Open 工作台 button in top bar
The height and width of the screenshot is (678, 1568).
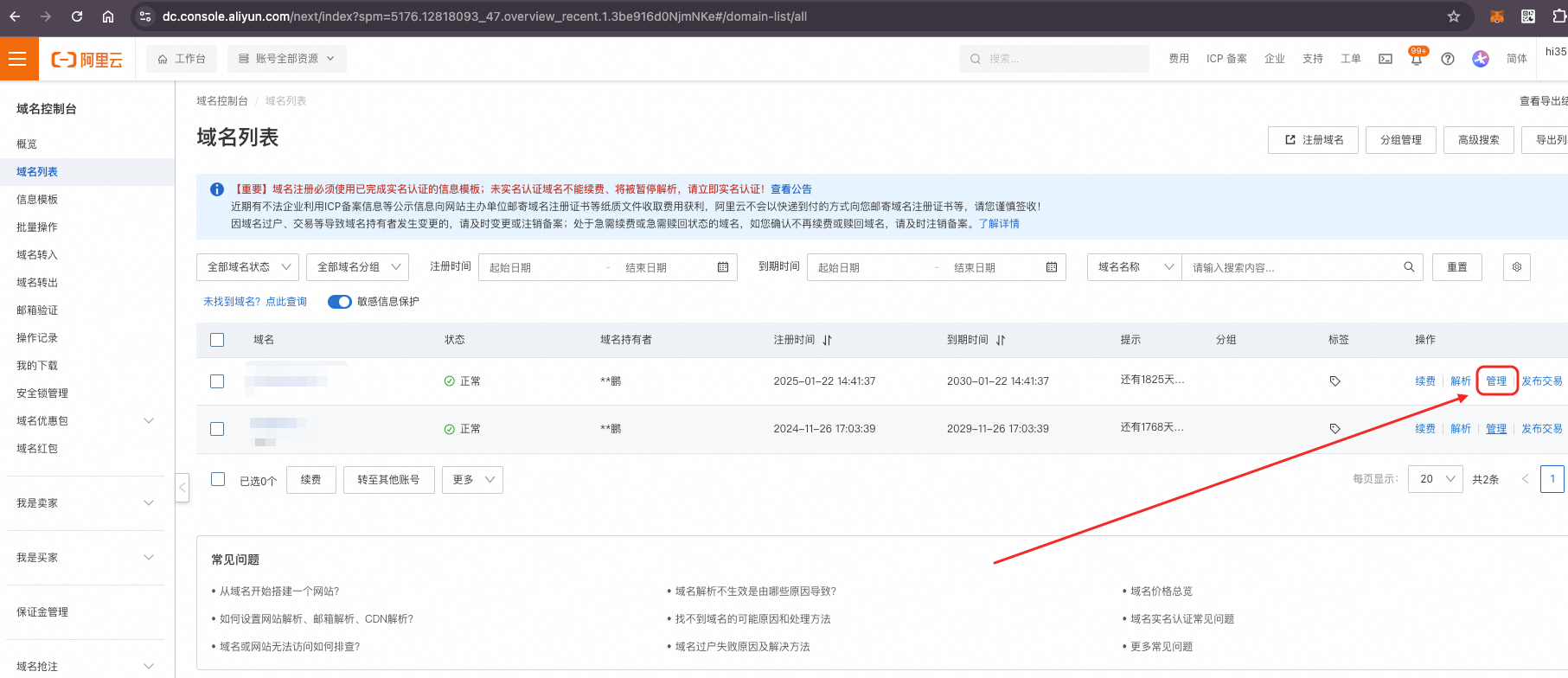[x=182, y=59]
